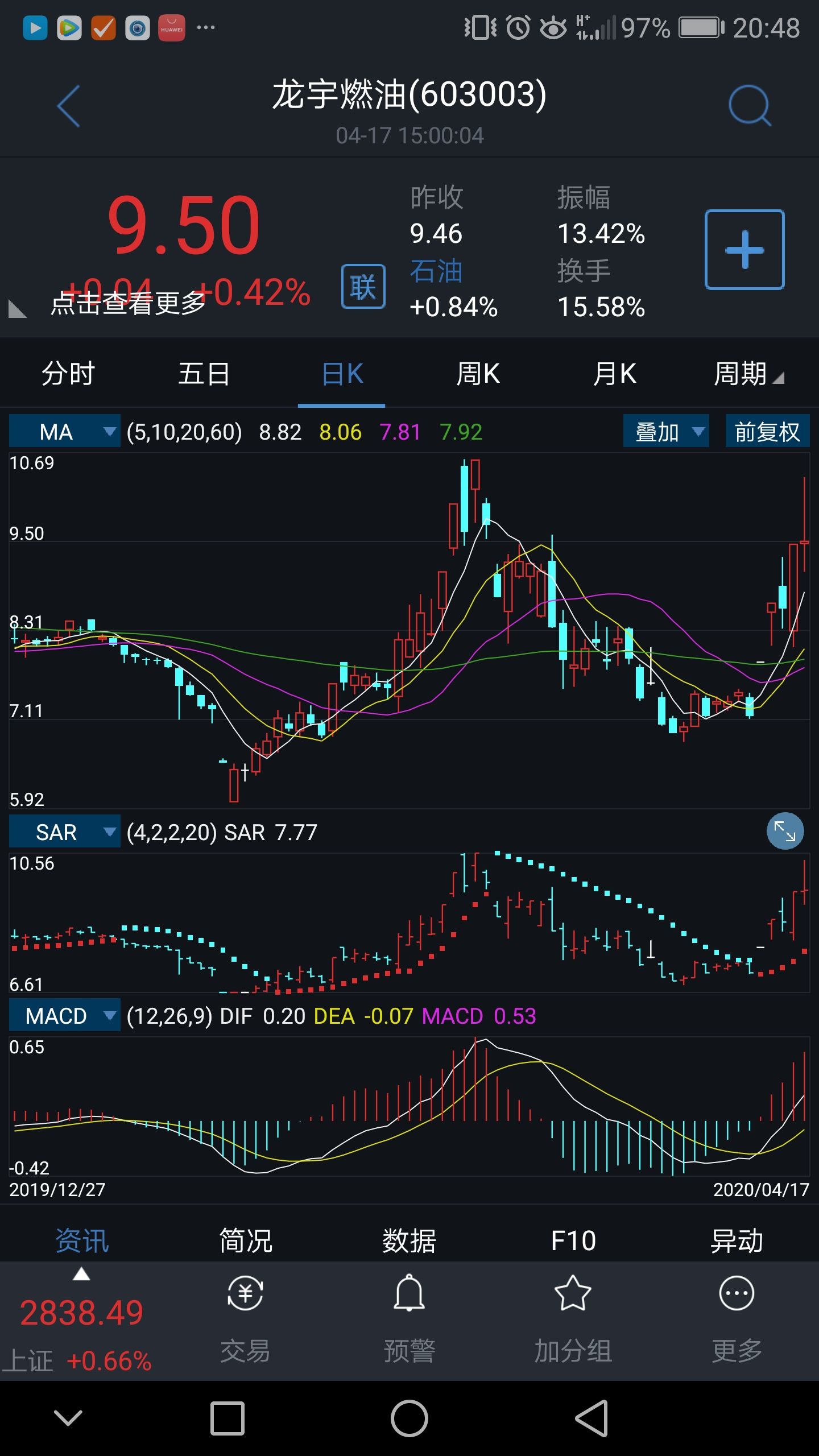Image resolution: width=819 pixels, height=1456 pixels.
Task: Tap the DEA -0.07 reading
Action: click(363, 1016)
